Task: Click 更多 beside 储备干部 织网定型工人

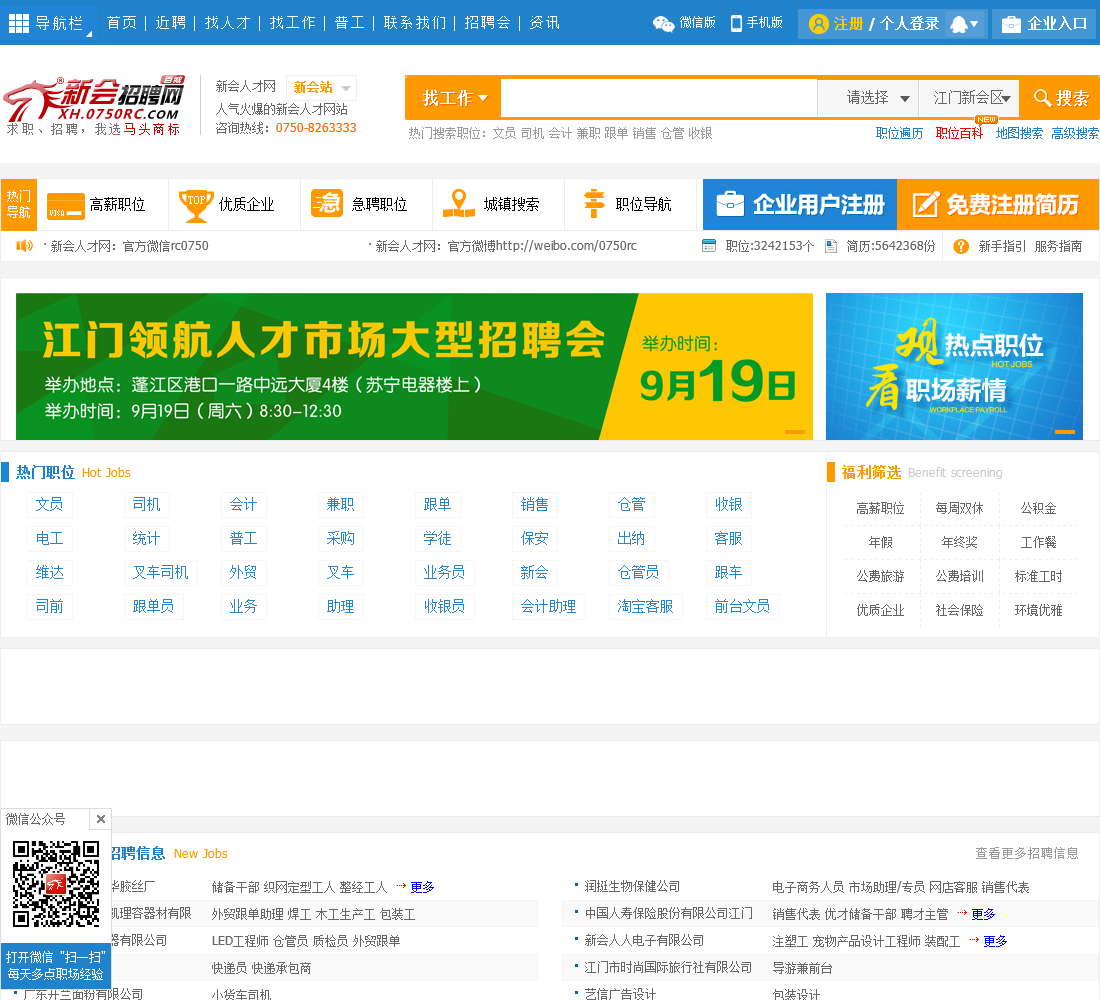Action: 422,887
